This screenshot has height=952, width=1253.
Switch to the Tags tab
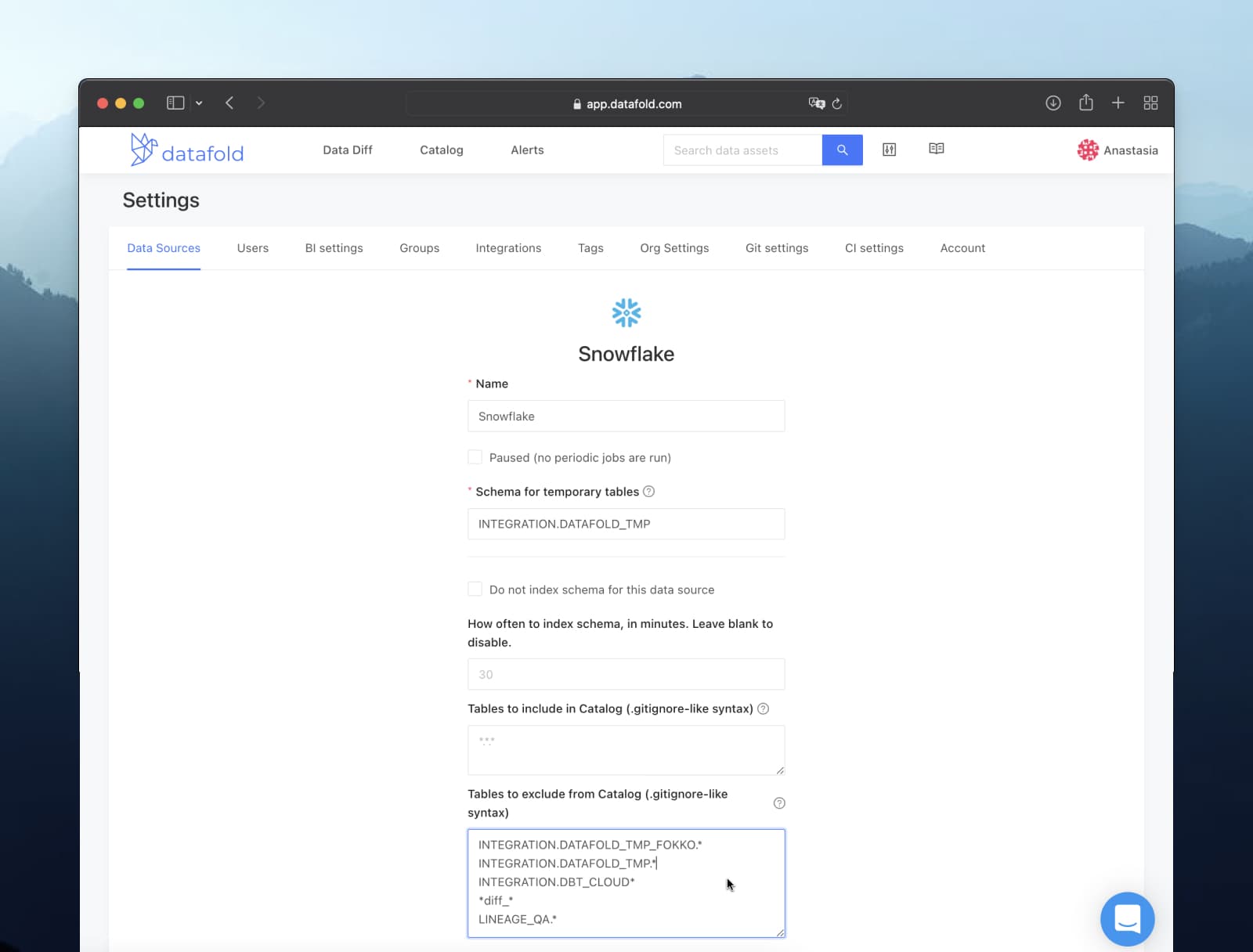coord(590,248)
